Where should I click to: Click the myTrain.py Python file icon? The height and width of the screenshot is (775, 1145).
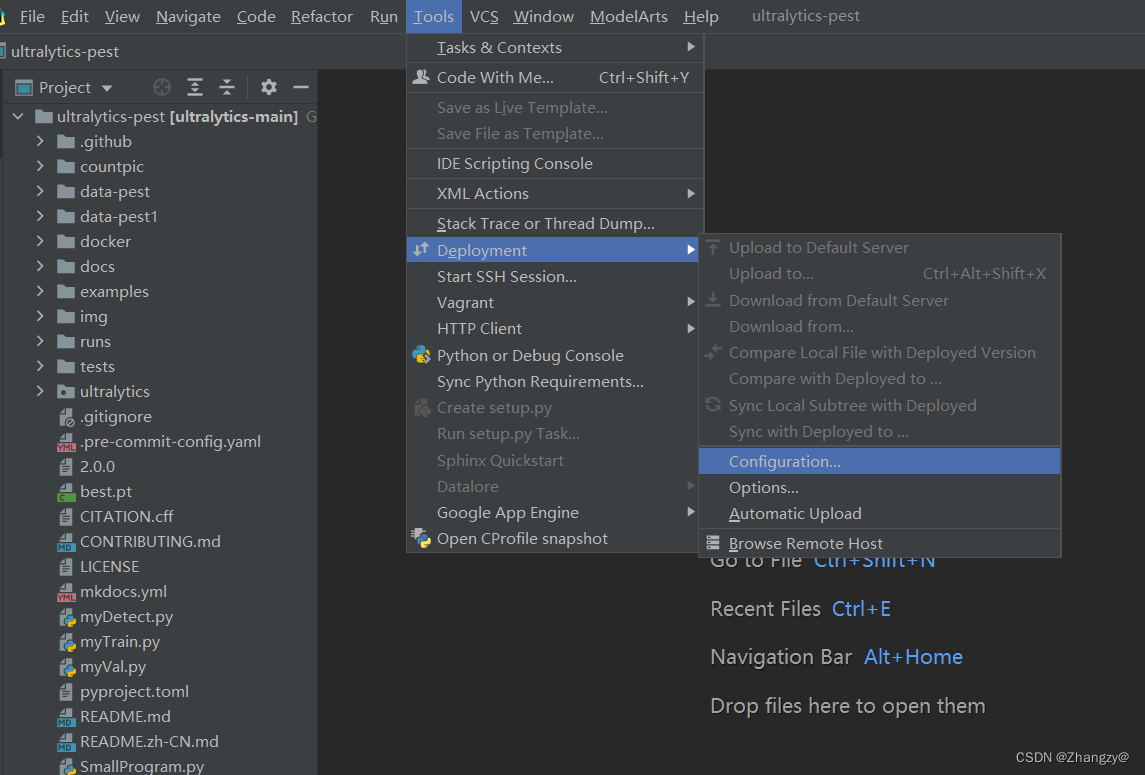pyautogui.click(x=66, y=642)
